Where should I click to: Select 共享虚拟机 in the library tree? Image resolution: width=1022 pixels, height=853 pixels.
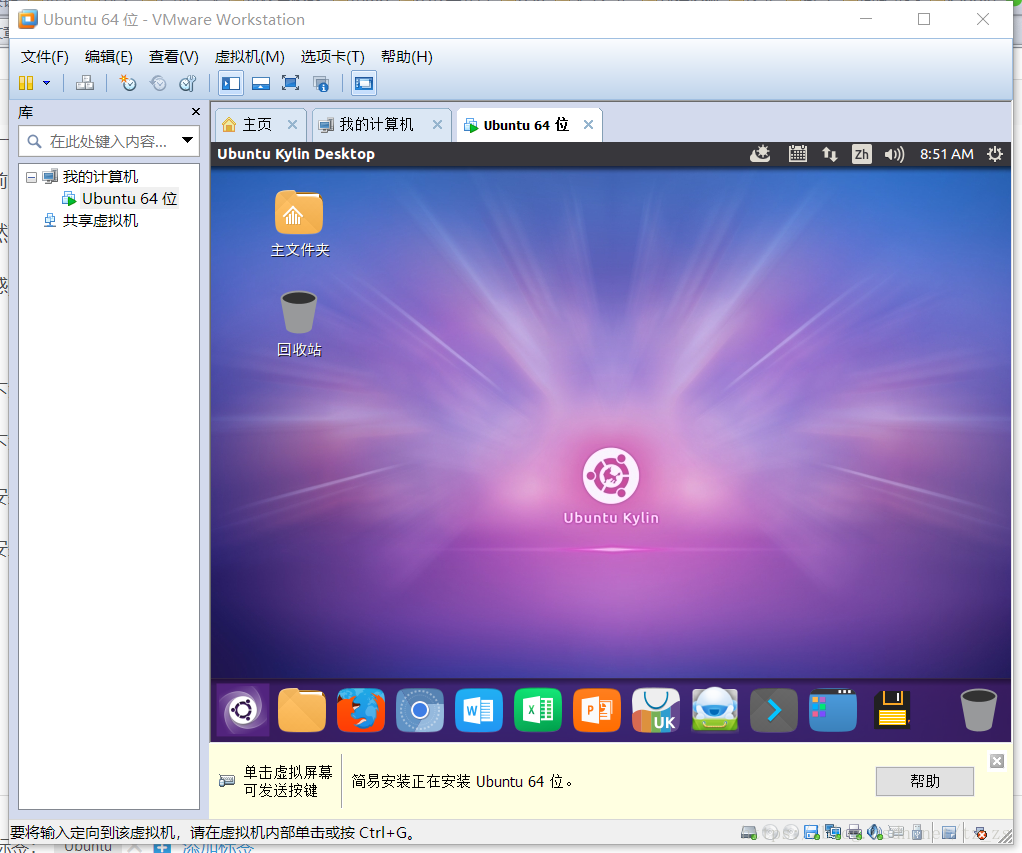coord(100,221)
